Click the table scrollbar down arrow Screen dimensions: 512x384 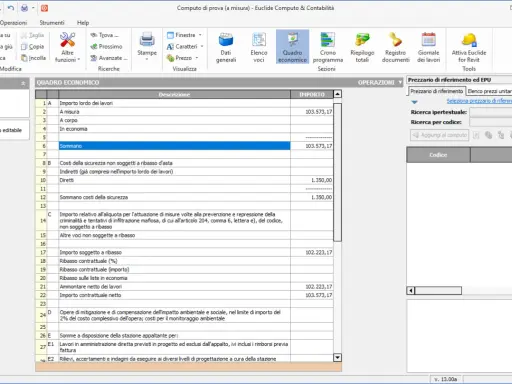(337, 358)
